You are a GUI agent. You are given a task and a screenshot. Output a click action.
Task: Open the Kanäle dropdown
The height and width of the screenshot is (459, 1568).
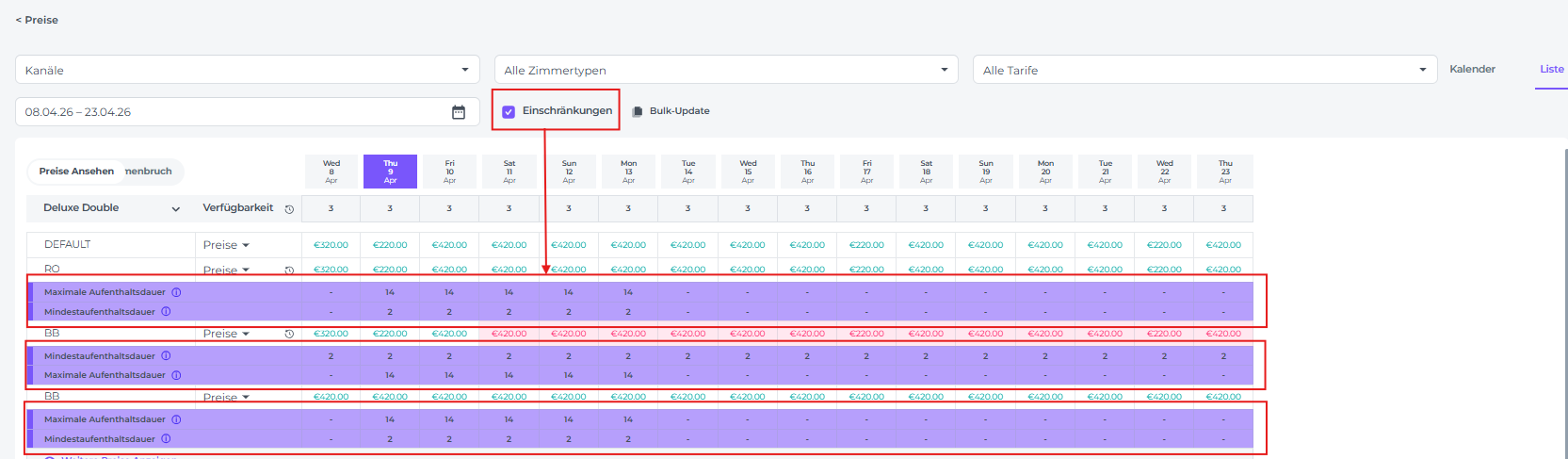coord(248,70)
